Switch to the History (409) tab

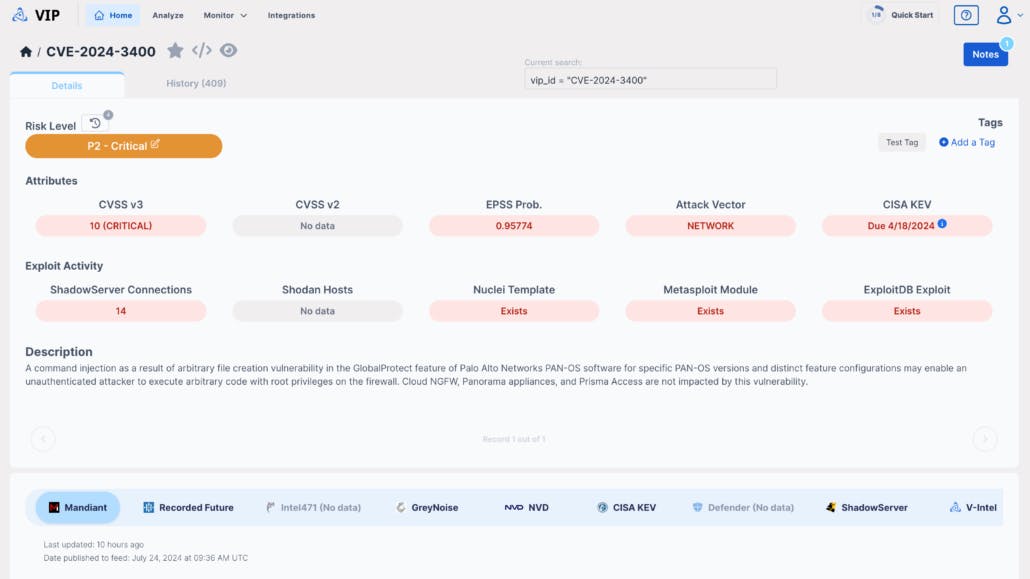pyautogui.click(x=196, y=83)
